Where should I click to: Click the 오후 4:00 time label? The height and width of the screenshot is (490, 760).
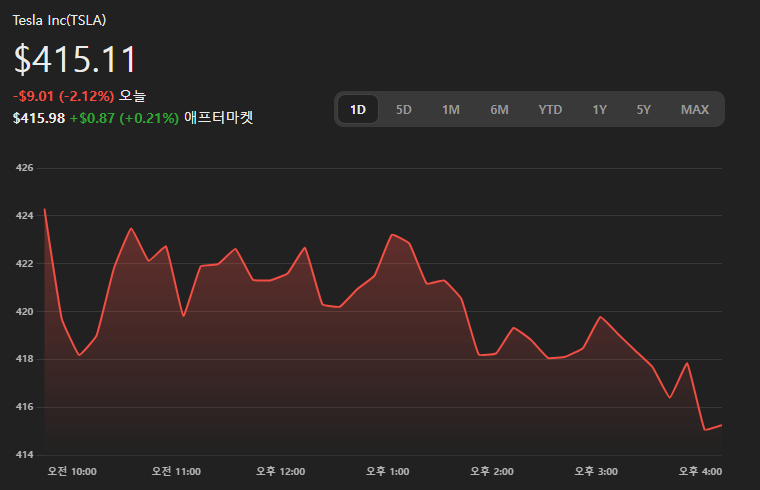[700, 471]
